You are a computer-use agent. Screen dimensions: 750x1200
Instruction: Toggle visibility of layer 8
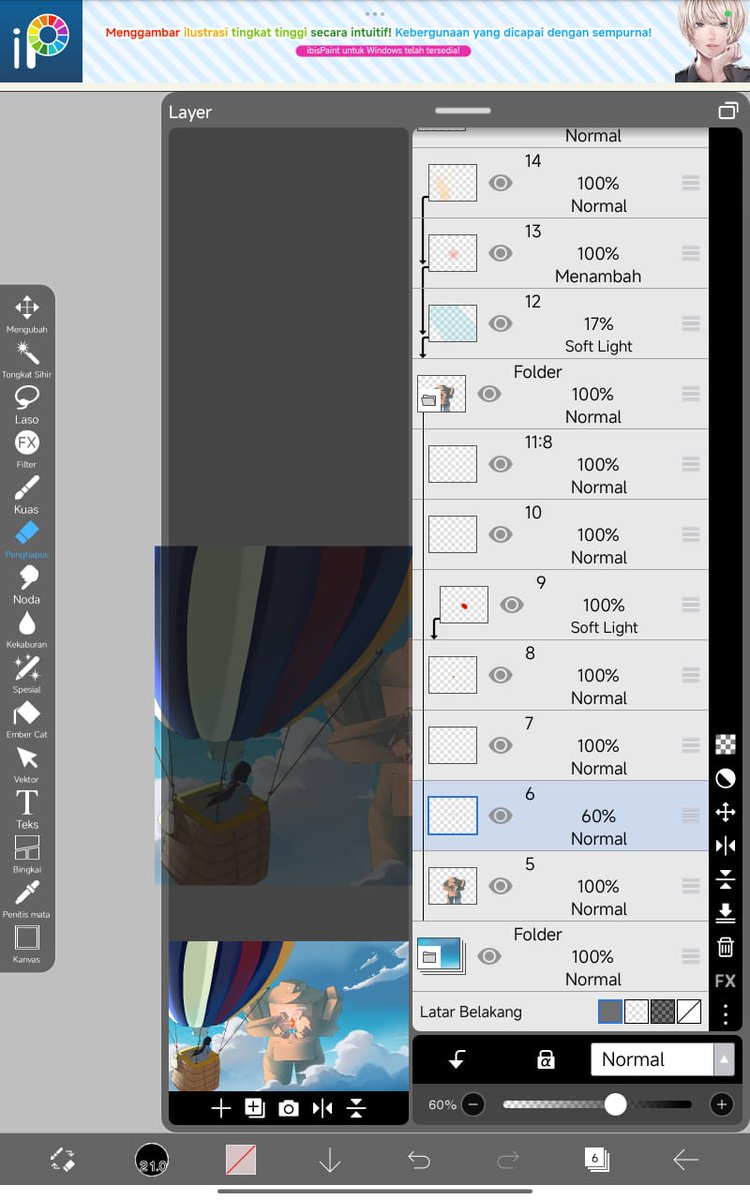[x=500, y=675]
